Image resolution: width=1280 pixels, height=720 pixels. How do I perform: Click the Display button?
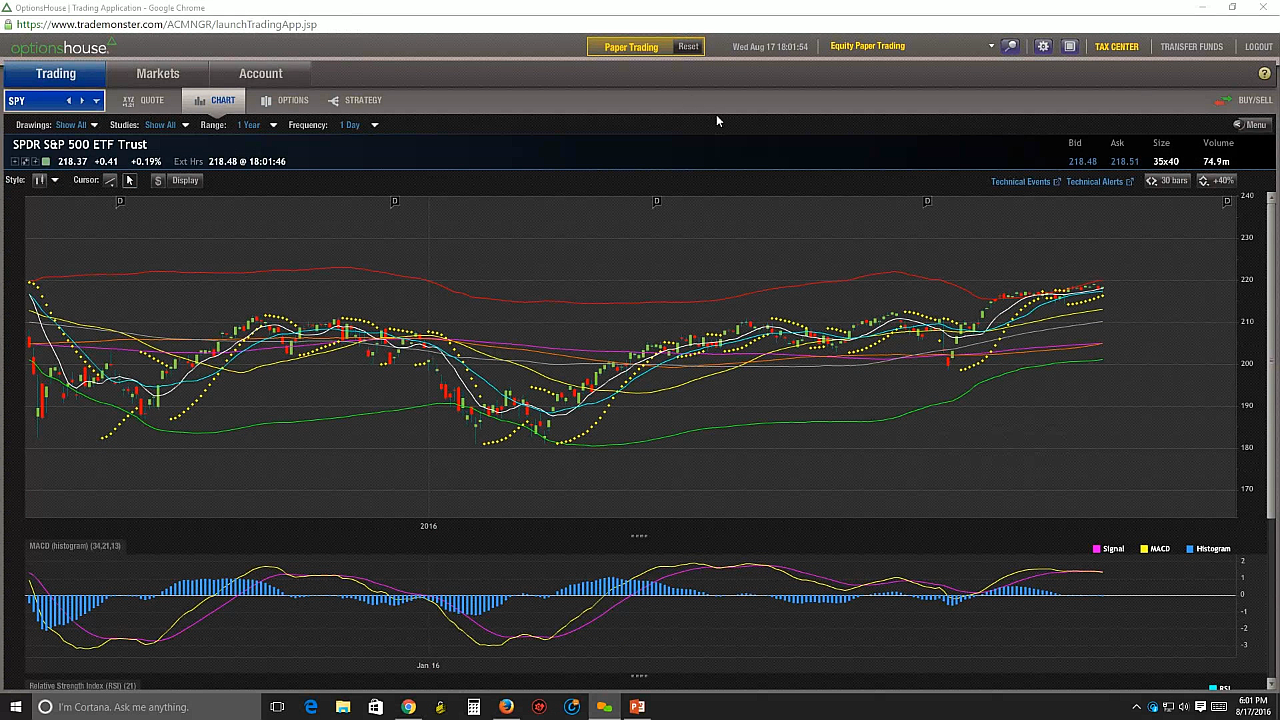coord(185,180)
